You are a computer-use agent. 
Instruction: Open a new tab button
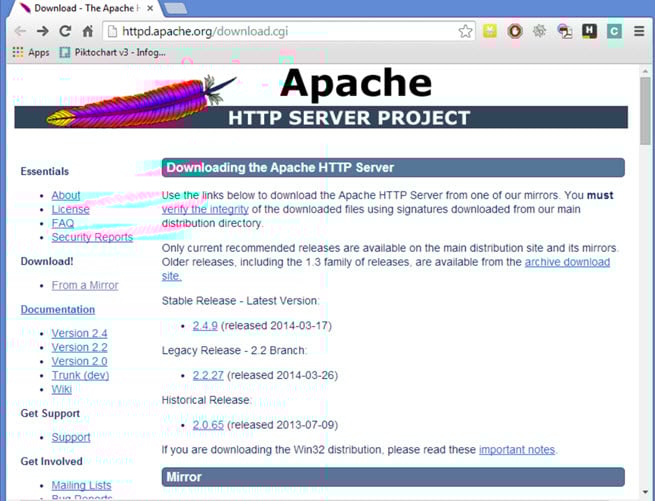point(175,8)
